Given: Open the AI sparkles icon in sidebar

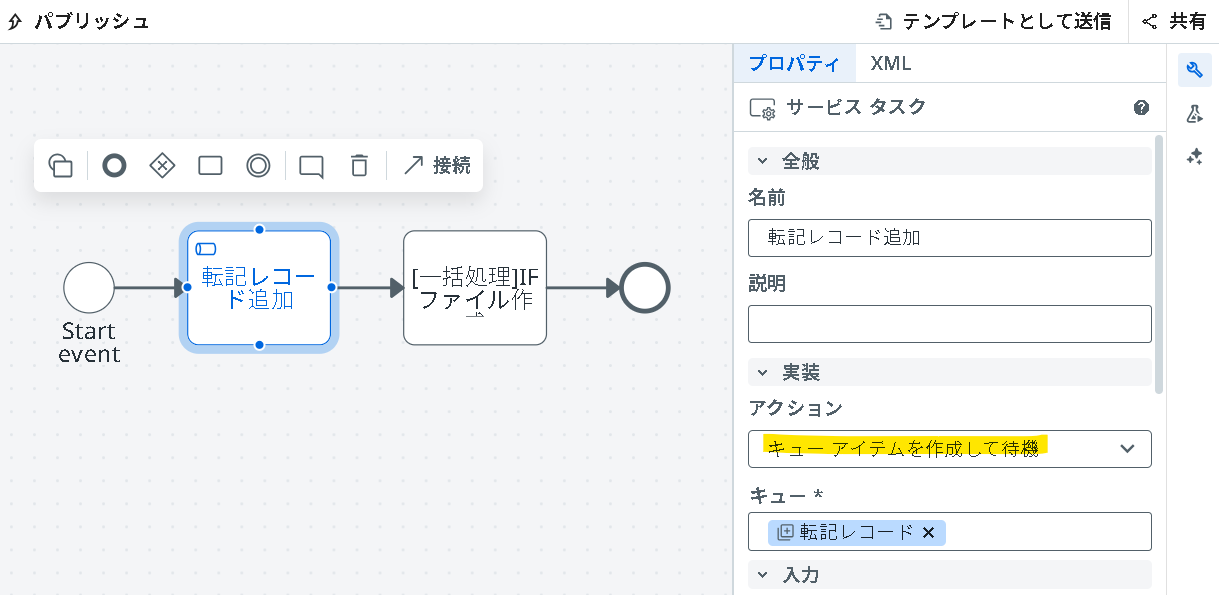Looking at the screenshot, I should coord(1194,157).
